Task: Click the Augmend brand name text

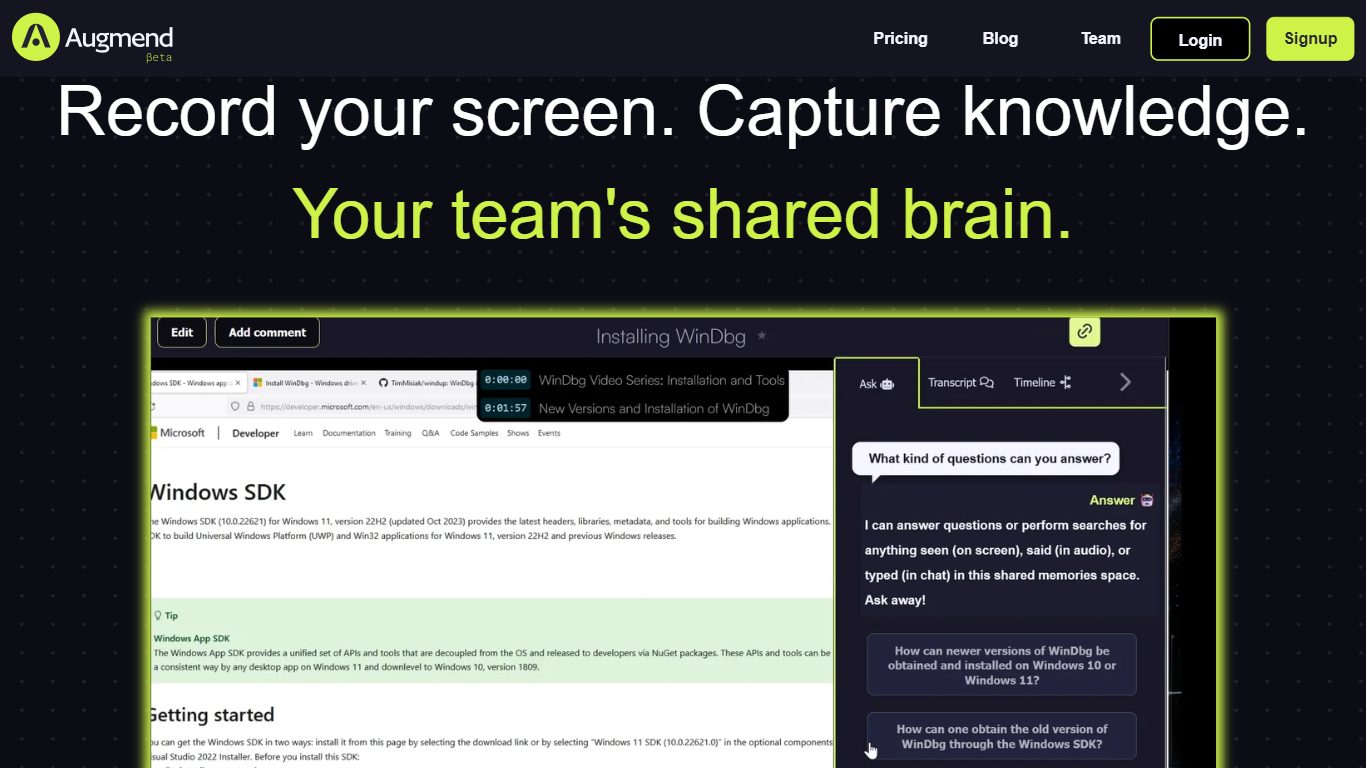Action: click(119, 38)
